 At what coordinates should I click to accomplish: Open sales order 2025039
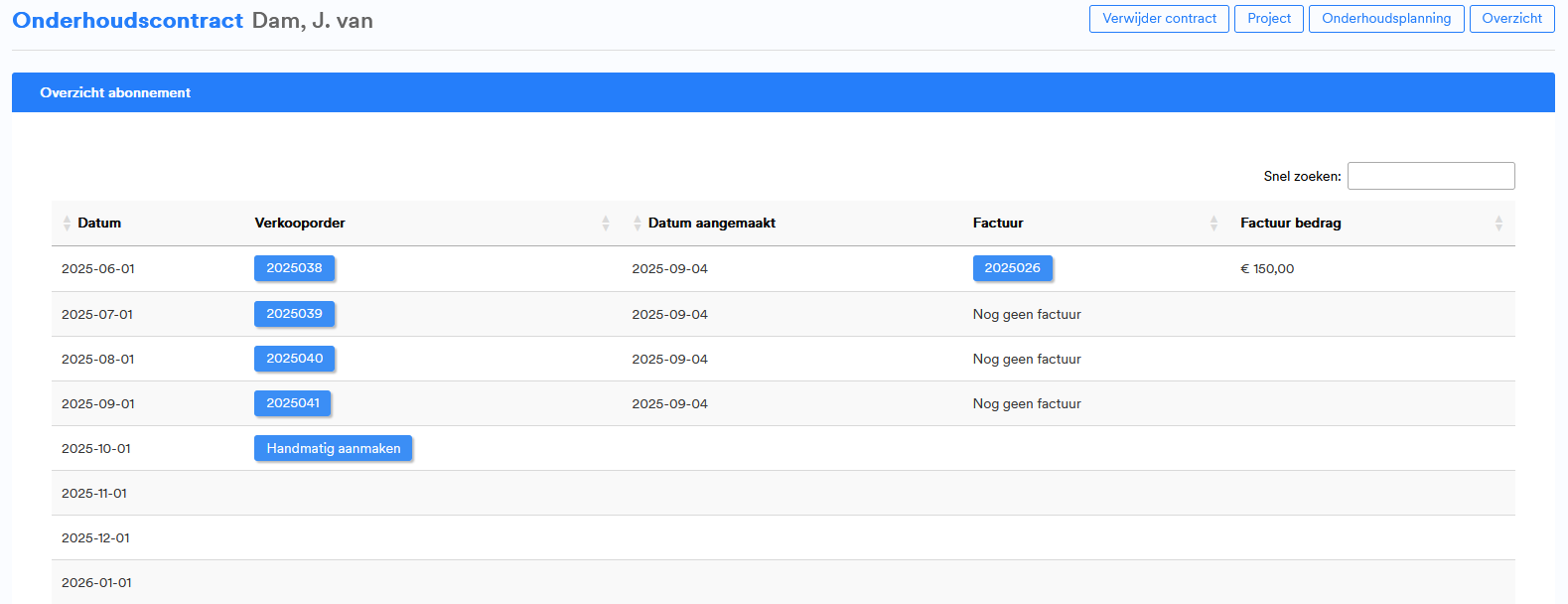click(x=294, y=314)
